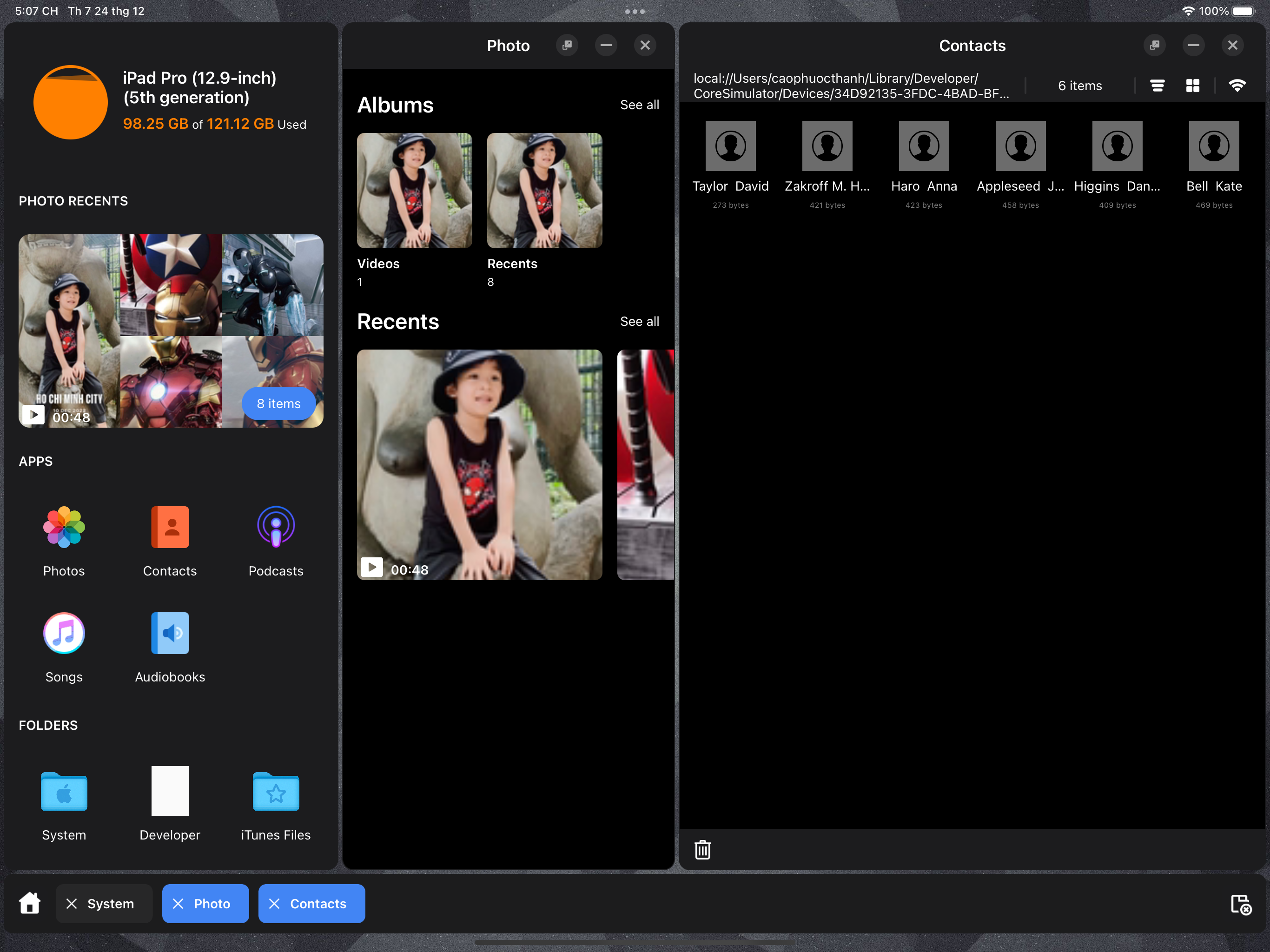The height and width of the screenshot is (952, 1270).
Task: Select Higgins Dan... contact
Action: pos(1117,165)
